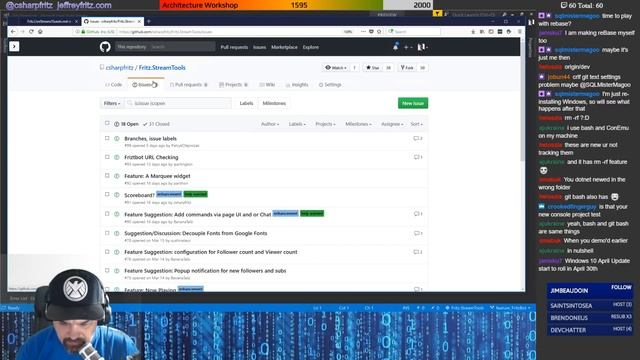Check the box for 'Decouple Fonts from Google Fonts'
640x360 pixels.
pos(107,233)
